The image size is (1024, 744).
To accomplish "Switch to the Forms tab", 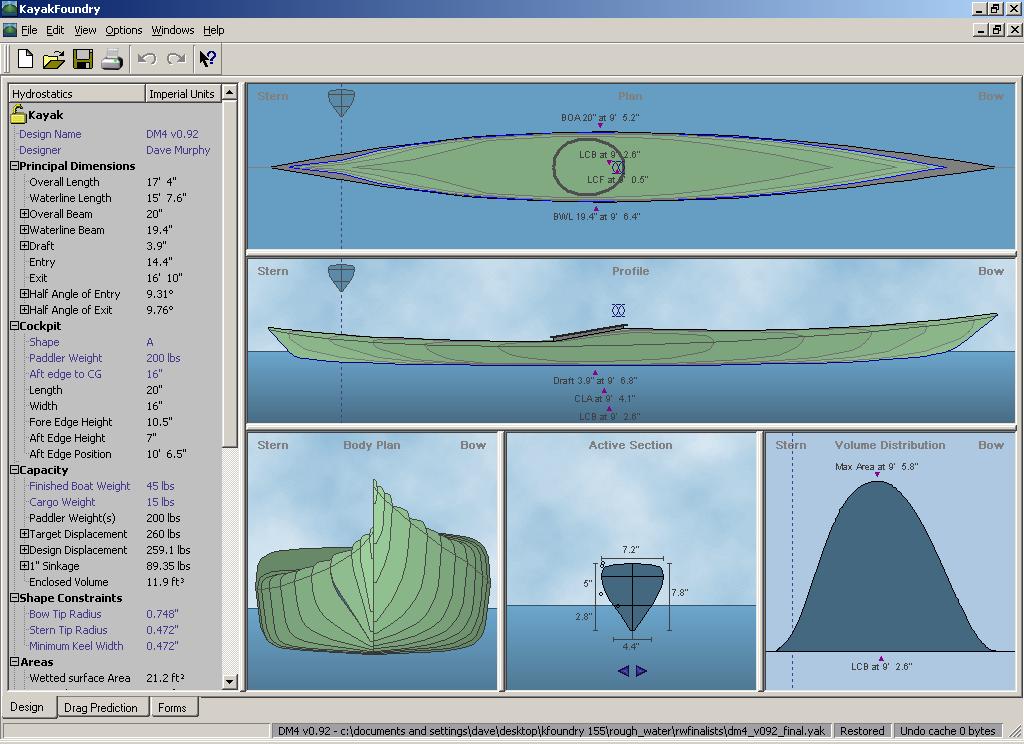I will click(x=172, y=707).
